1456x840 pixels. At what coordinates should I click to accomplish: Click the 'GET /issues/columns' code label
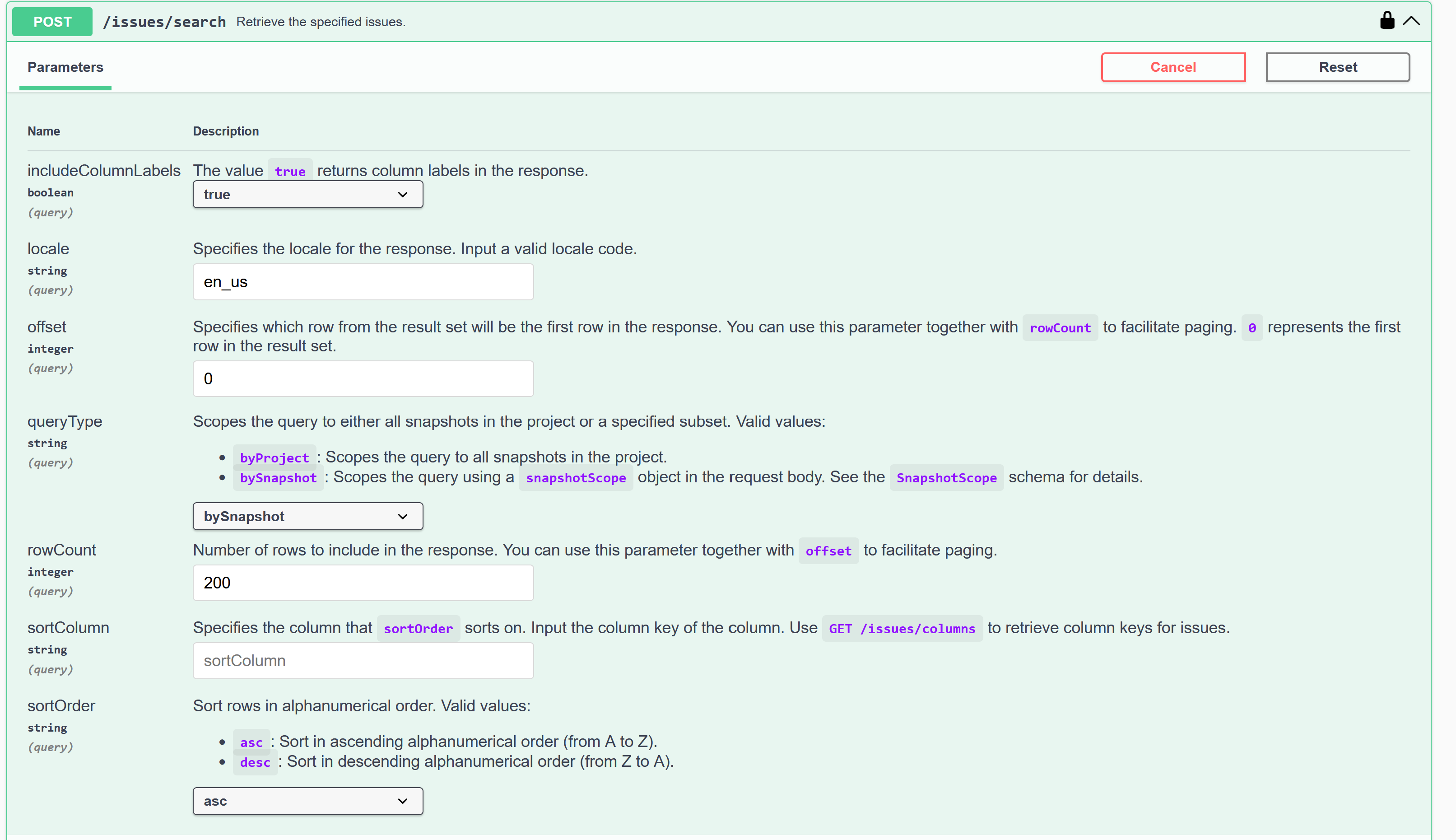pos(902,628)
